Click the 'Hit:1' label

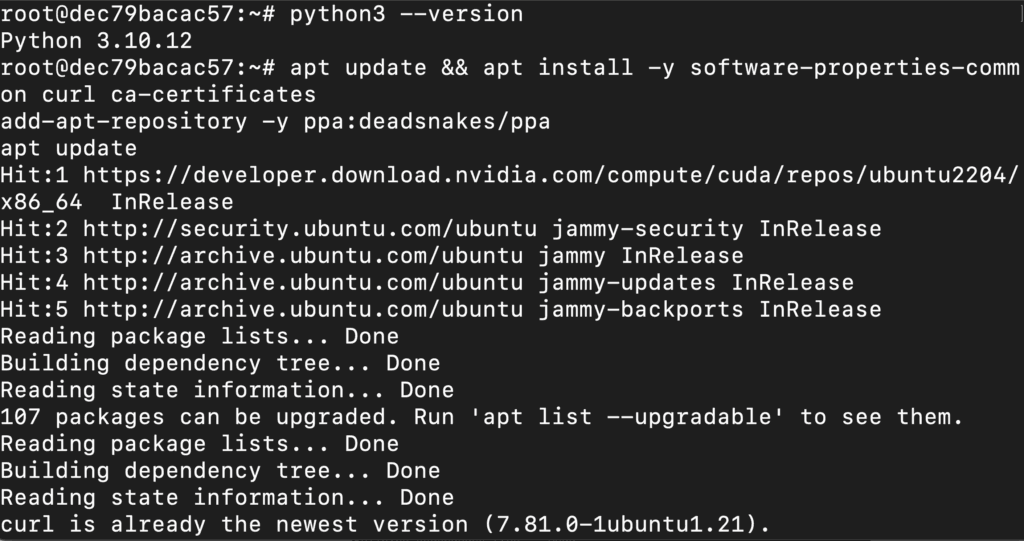pos(34,175)
